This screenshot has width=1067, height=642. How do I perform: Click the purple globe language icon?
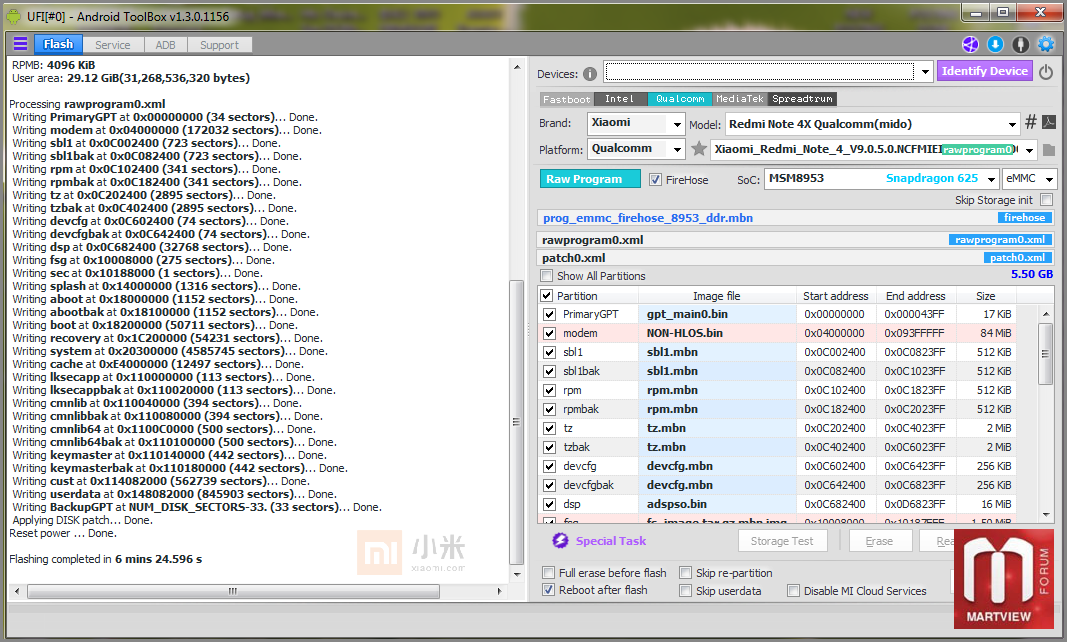(970, 44)
